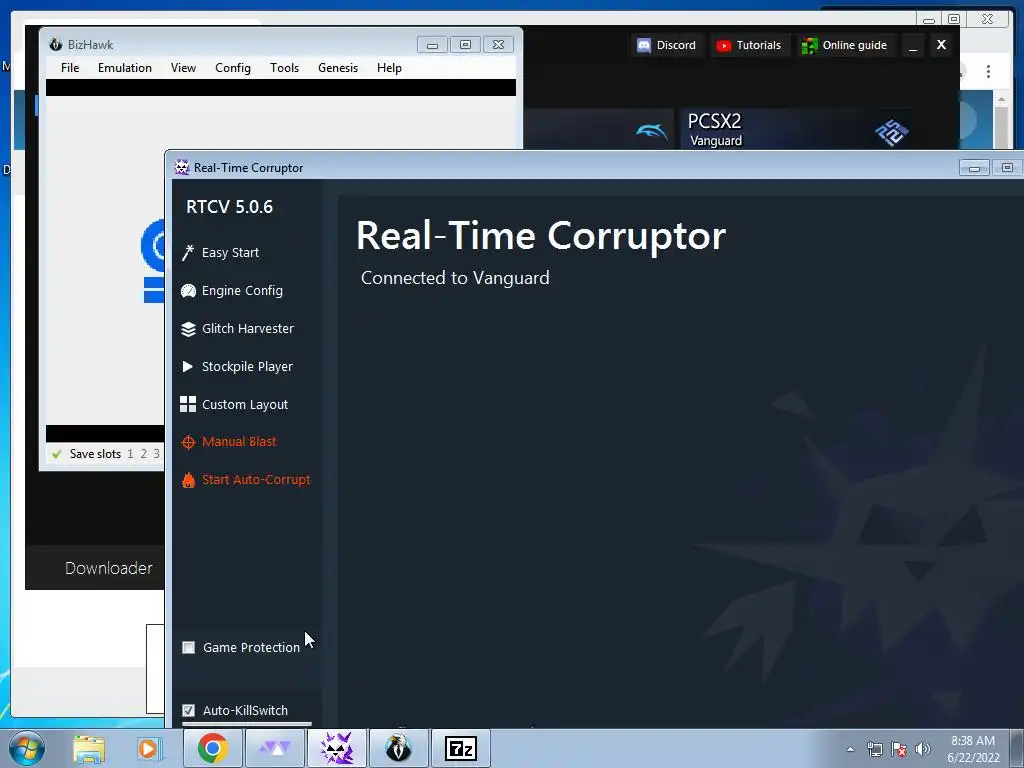Open the BizHawk Config menu

[x=233, y=68]
